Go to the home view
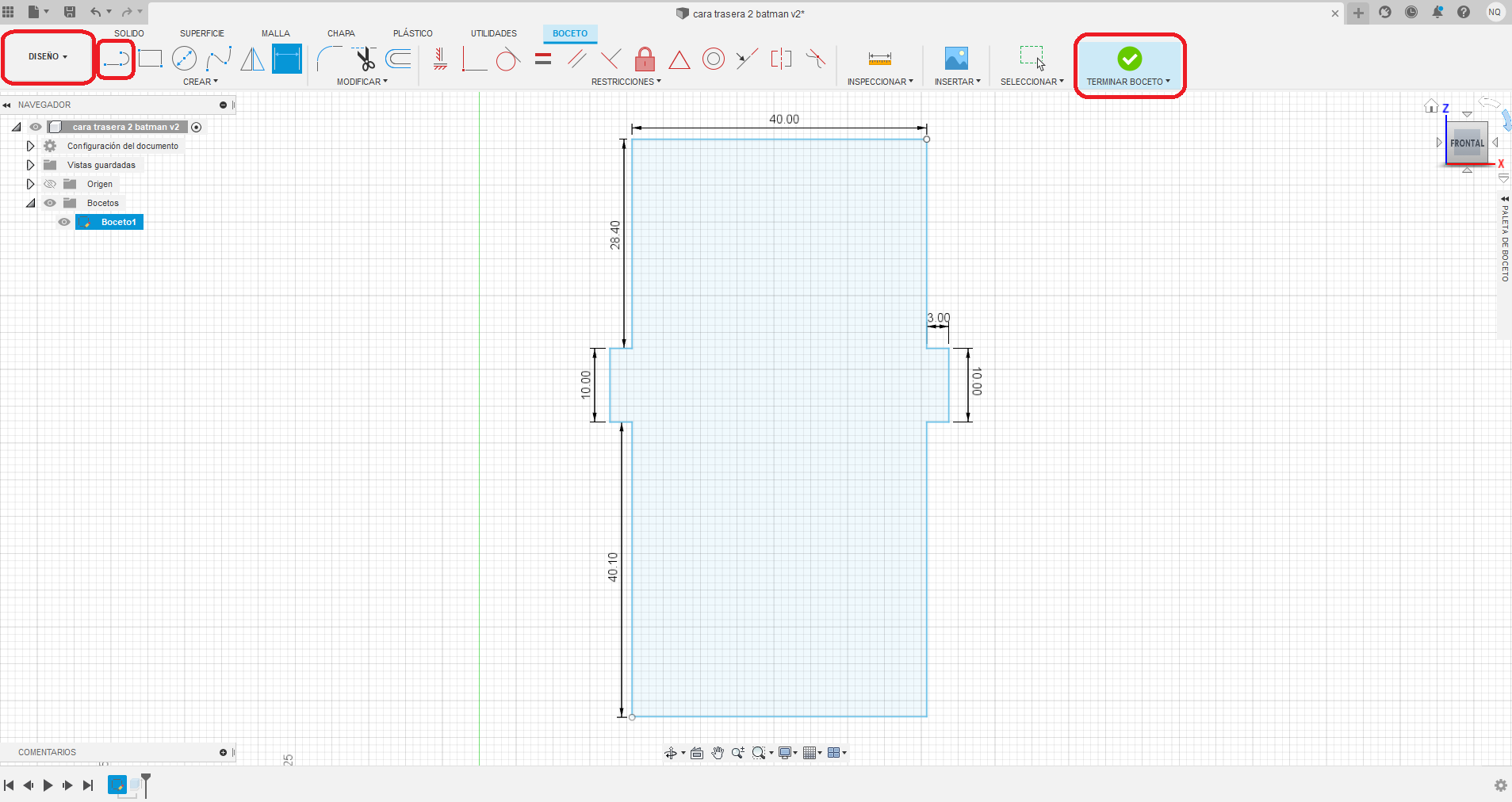 [x=1431, y=105]
